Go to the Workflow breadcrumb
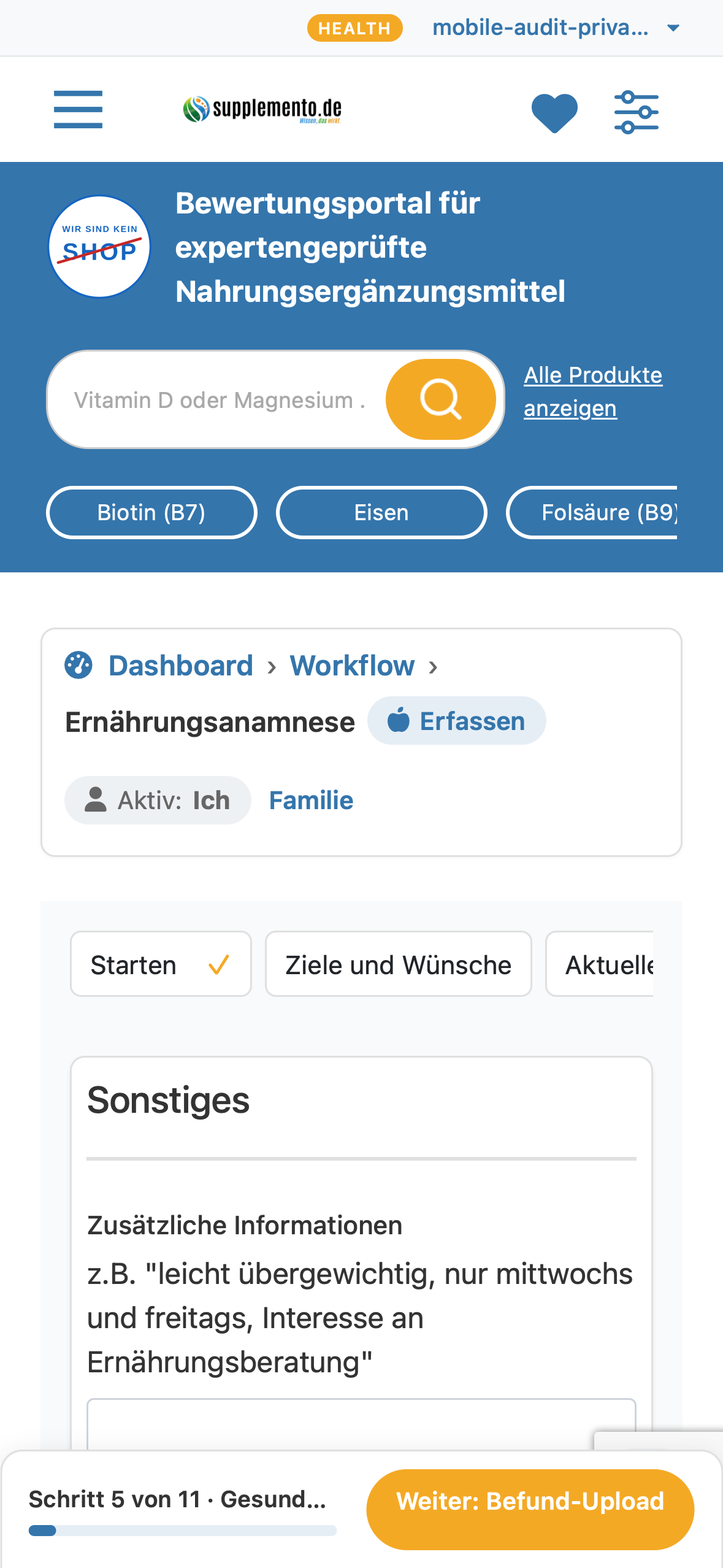Screen dimensions: 723x1568 pos(352,666)
